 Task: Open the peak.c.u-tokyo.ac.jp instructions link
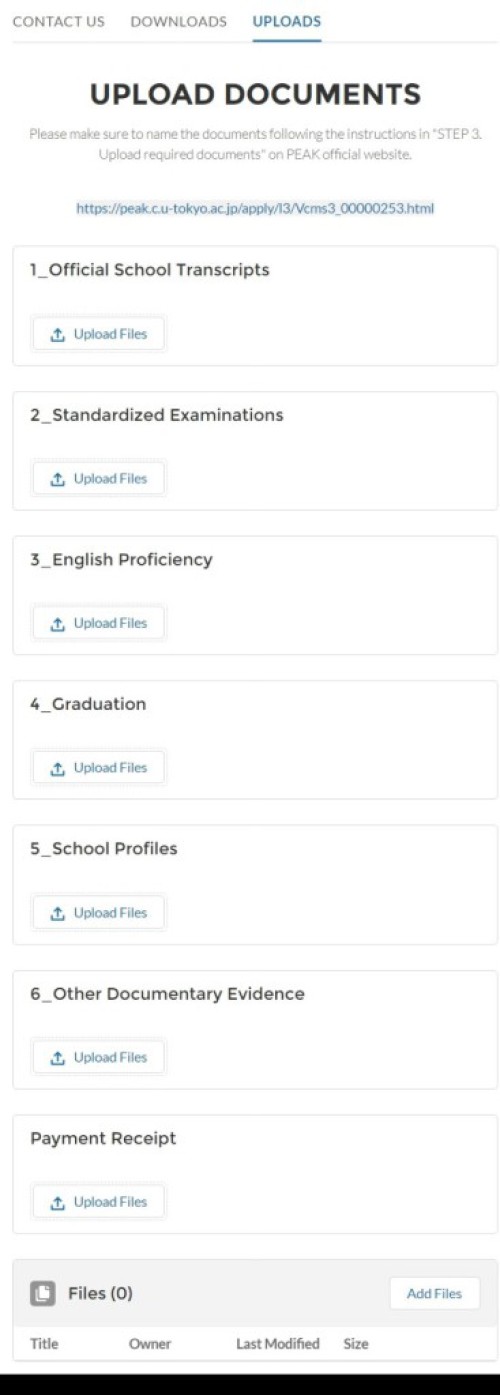click(x=255, y=209)
